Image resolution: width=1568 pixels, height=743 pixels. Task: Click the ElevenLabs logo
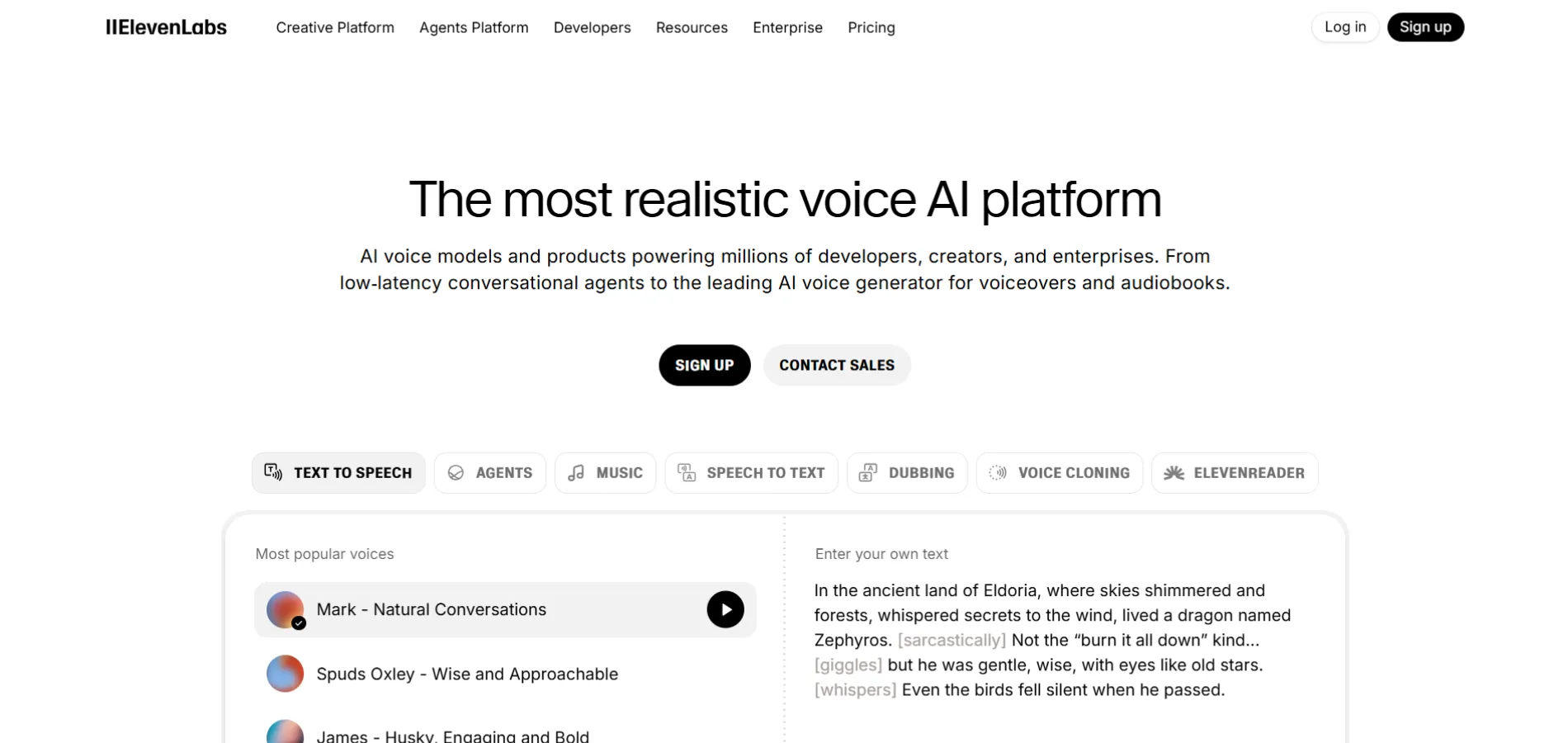tap(166, 27)
